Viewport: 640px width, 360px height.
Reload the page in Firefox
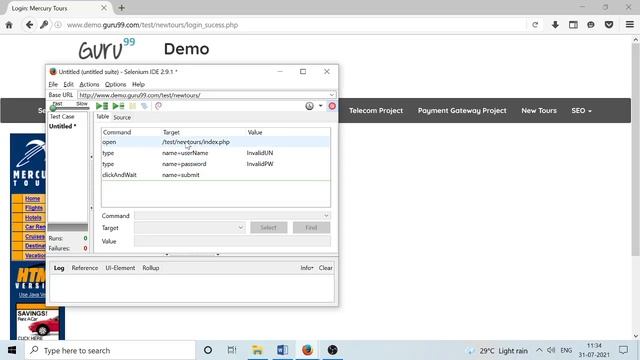(535, 25)
